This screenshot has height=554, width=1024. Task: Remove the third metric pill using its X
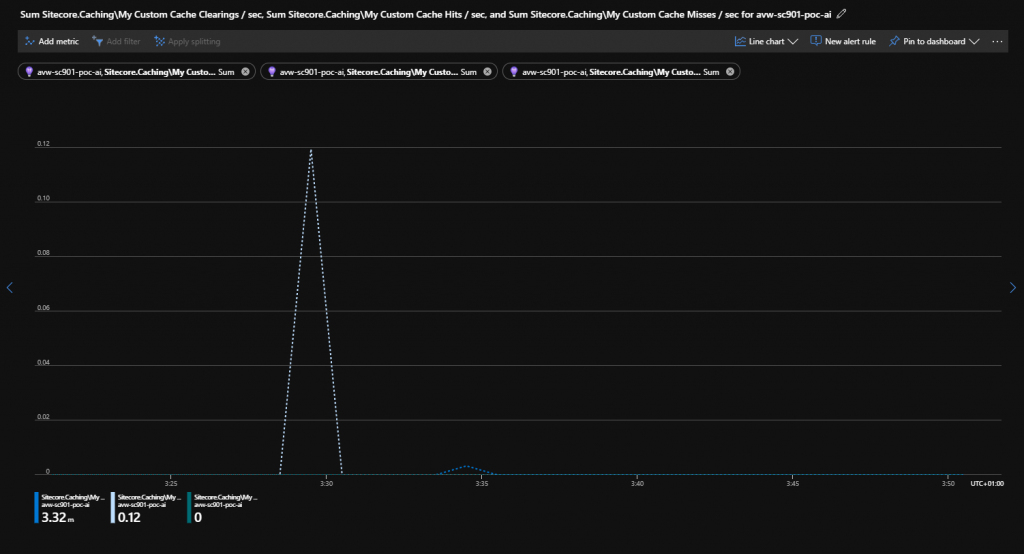pos(730,72)
